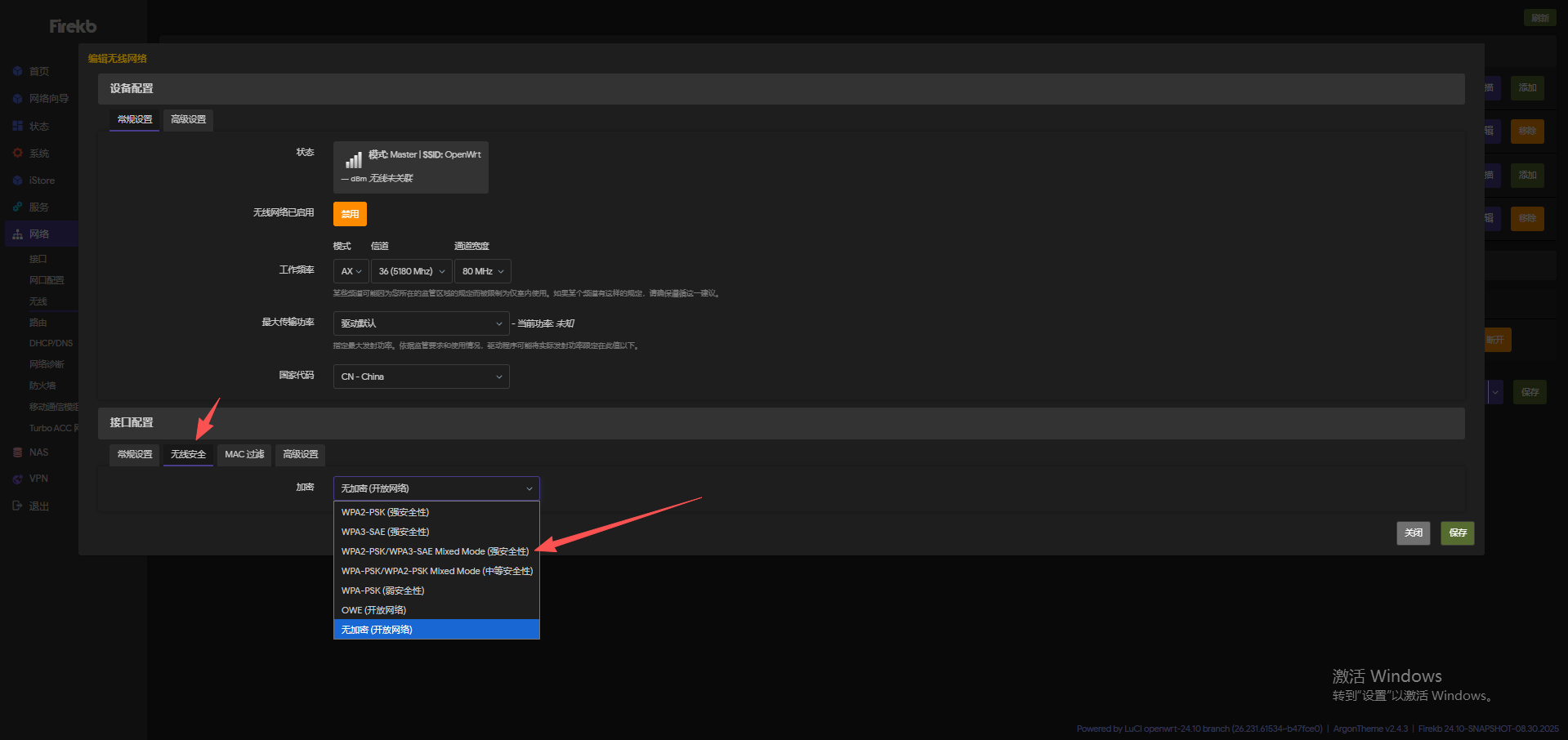Choose the WPA3-SAE encryption option
1568x740 pixels.
(385, 532)
